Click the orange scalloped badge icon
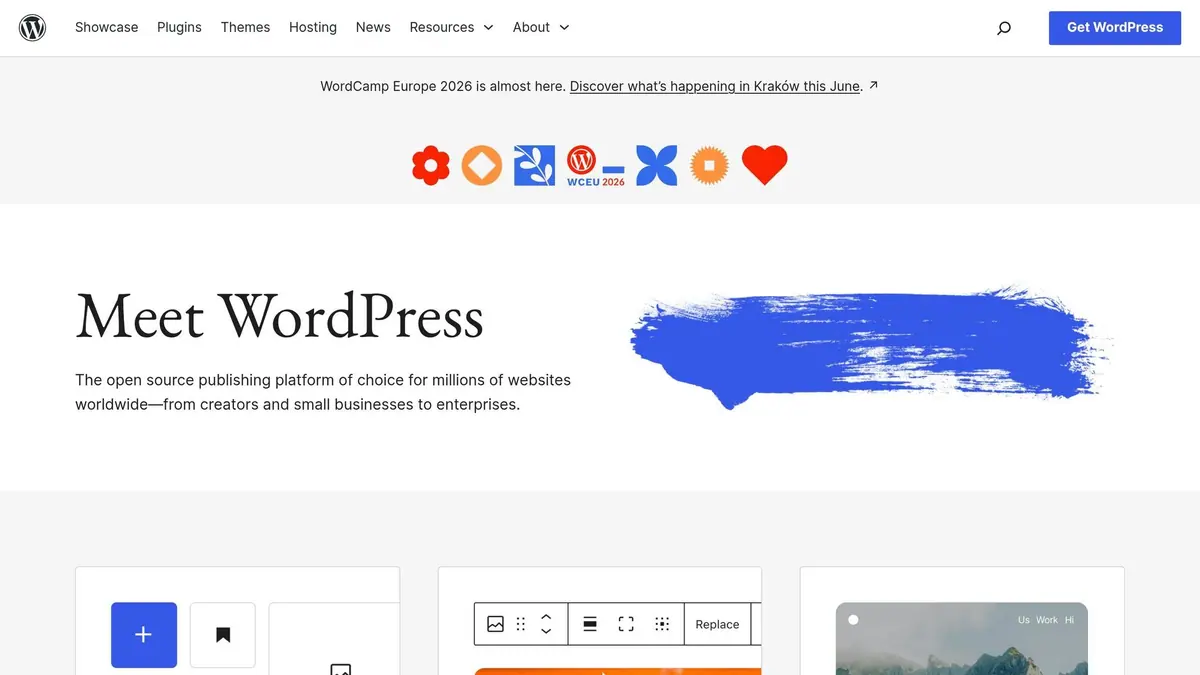Screen dimensions: 1200x675 710,165
